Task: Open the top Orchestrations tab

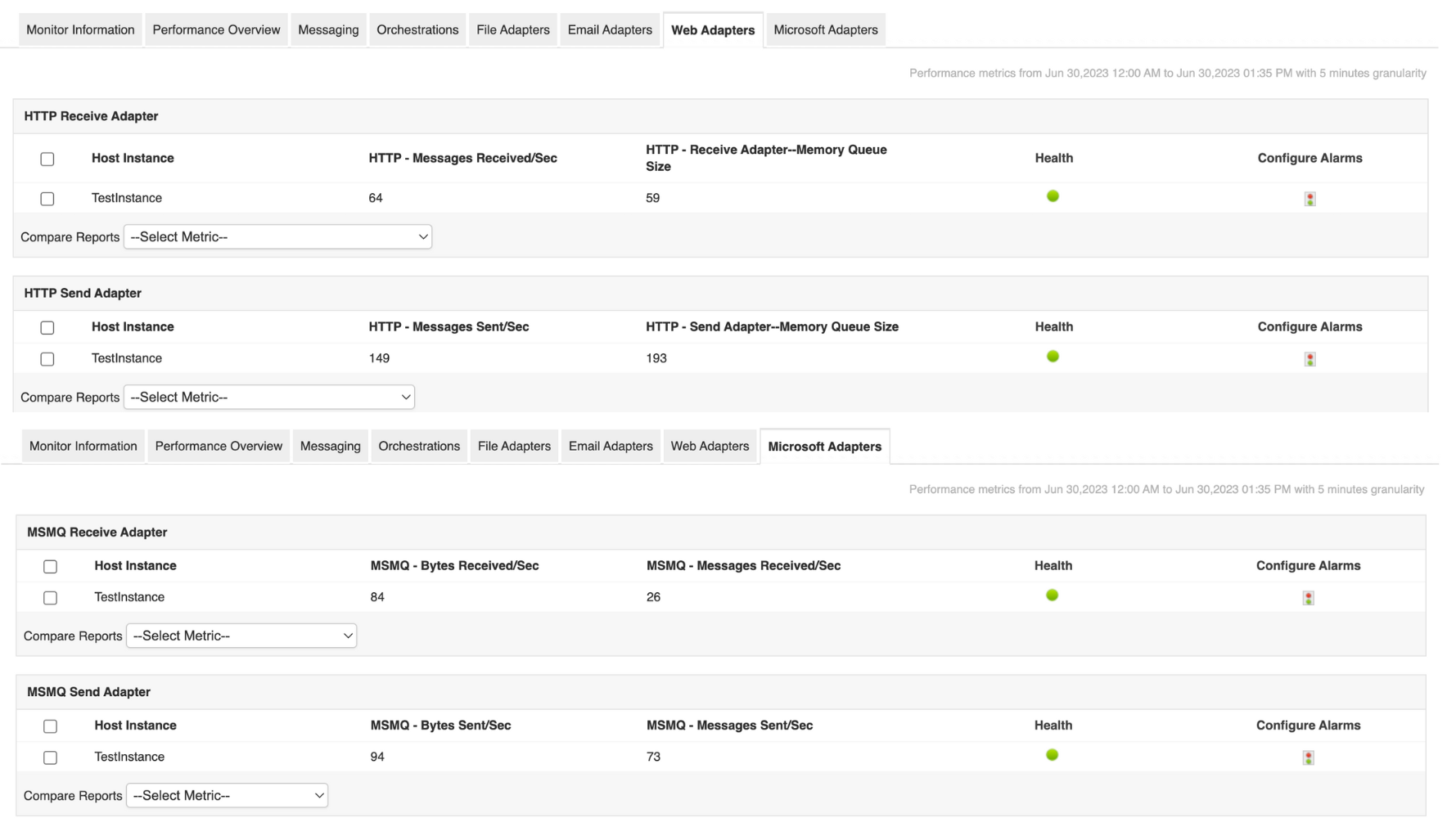Action: coord(417,30)
